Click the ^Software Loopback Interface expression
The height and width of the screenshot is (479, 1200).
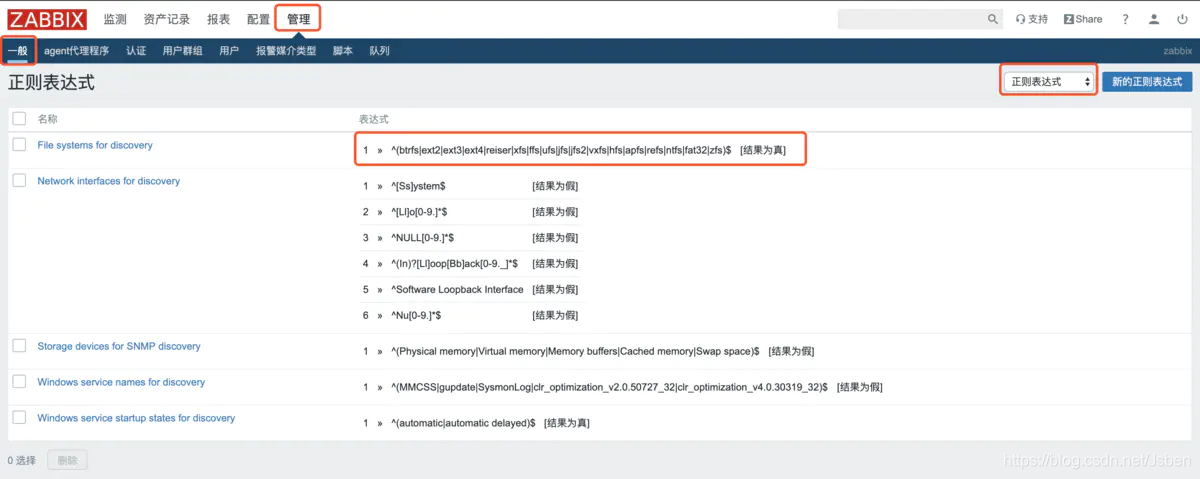pyautogui.click(x=457, y=289)
